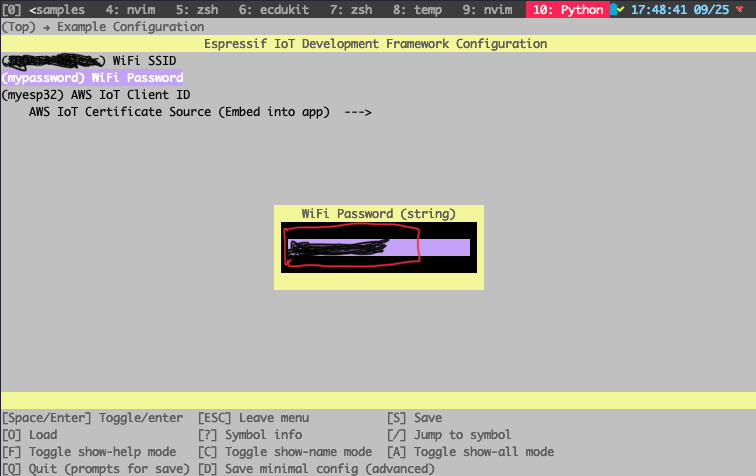The image size is (756, 476).
Task: Switch to tmux window 4: nvim
Action: (131, 10)
